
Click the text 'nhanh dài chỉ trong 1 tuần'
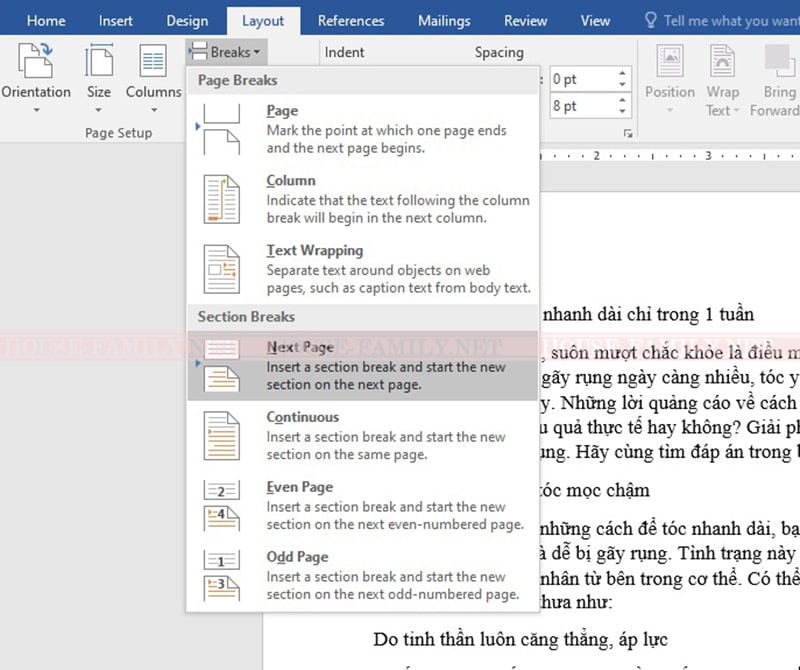[x=648, y=314]
